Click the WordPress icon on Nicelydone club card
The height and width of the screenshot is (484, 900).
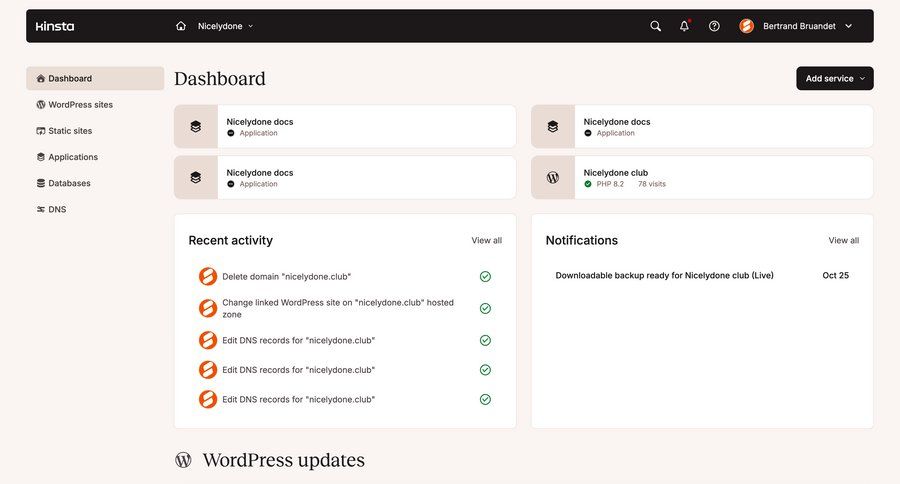point(553,177)
